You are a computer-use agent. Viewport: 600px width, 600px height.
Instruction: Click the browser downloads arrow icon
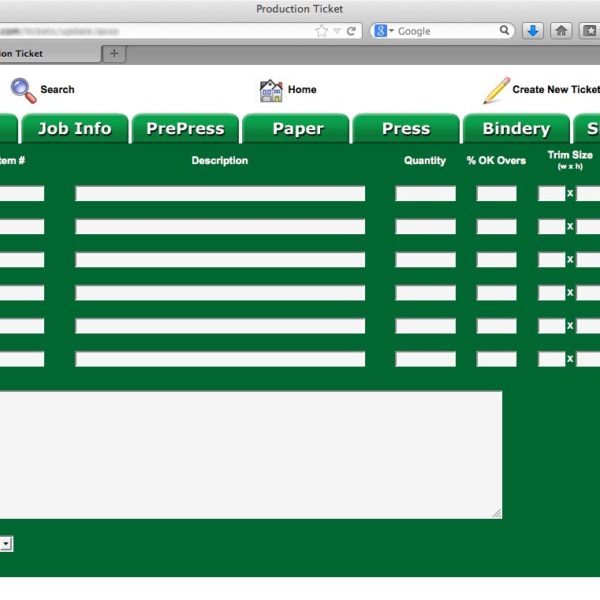click(533, 31)
